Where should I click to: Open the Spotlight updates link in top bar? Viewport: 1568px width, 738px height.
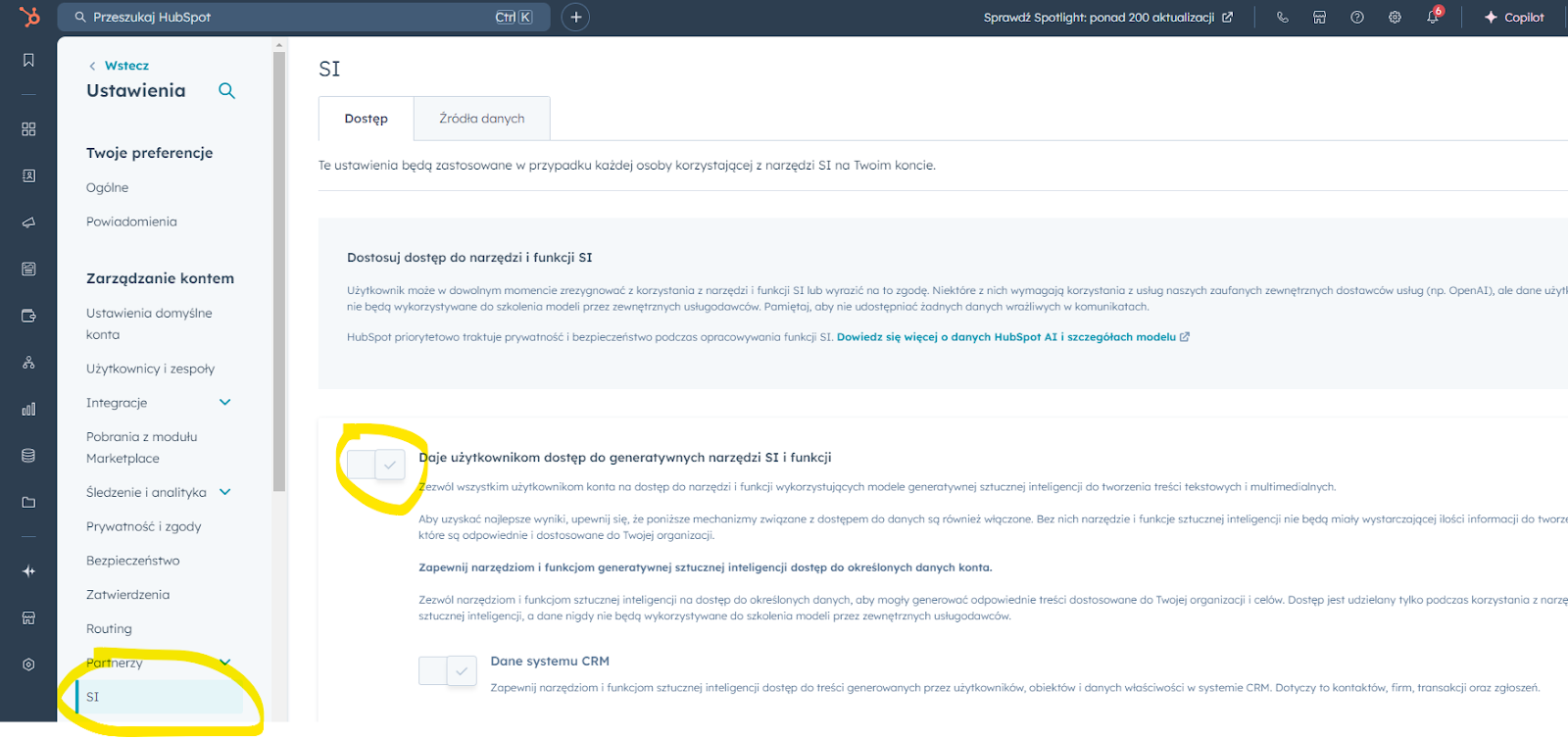(1107, 17)
